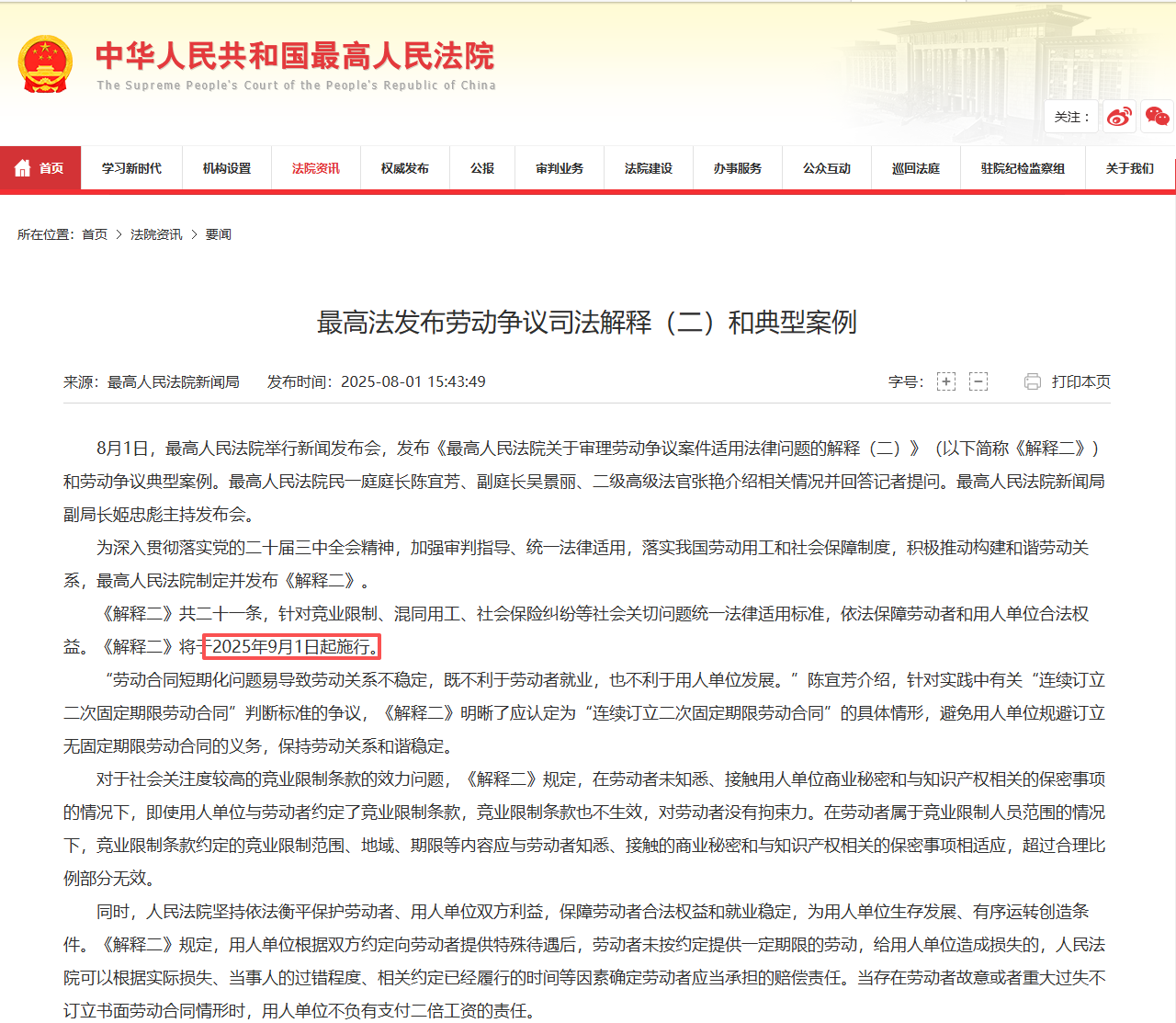Click the 打印本页 print link
The width and height of the screenshot is (1176, 1023).
pyautogui.click(x=1080, y=381)
